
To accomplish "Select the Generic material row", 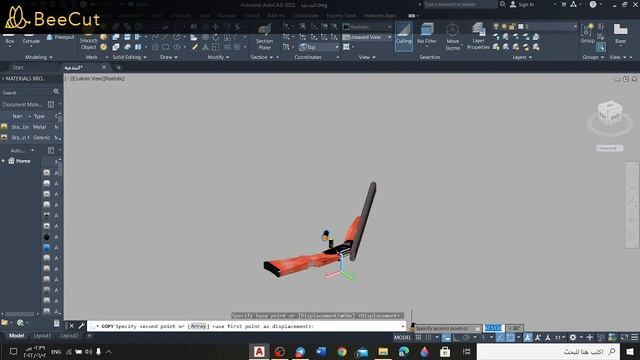I will tap(29, 138).
